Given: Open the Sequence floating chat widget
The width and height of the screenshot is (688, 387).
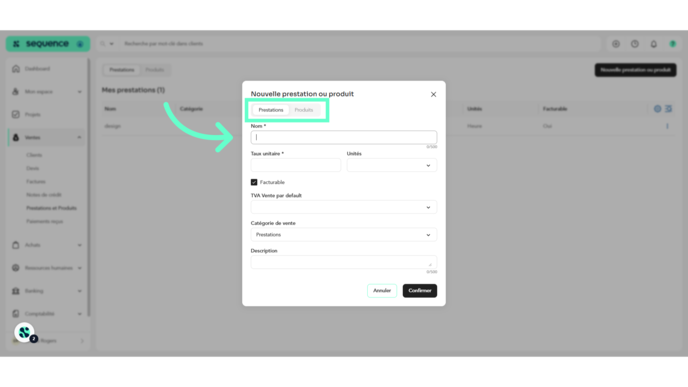Looking at the screenshot, I should [25, 333].
